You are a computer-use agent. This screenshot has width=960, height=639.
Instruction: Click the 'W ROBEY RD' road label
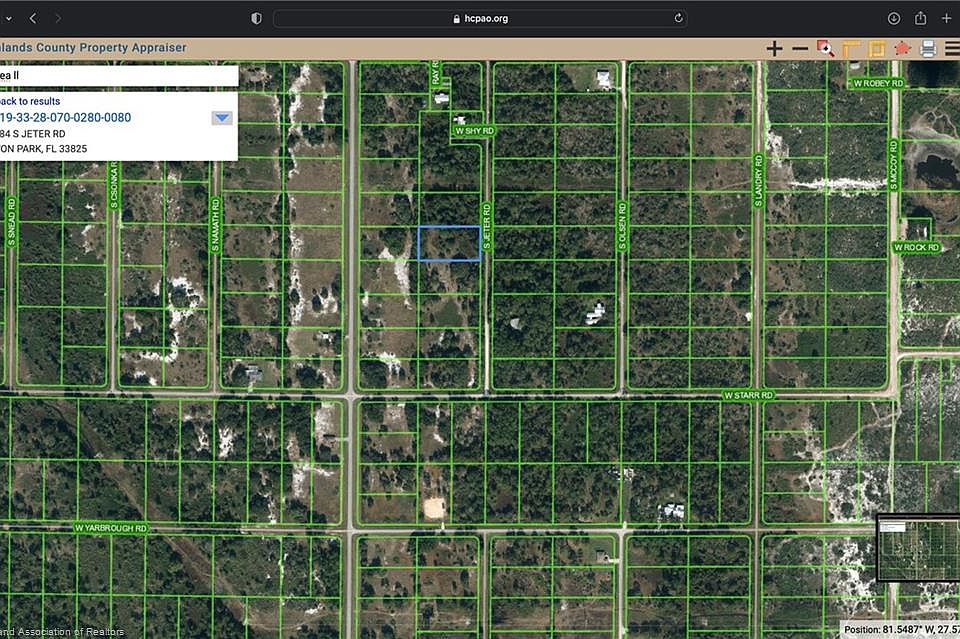click(x=878, y=83)
